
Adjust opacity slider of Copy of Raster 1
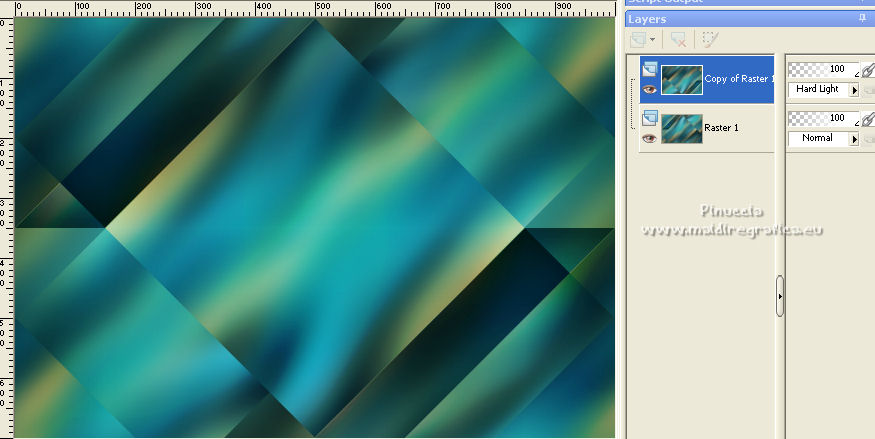coord(824,69)
